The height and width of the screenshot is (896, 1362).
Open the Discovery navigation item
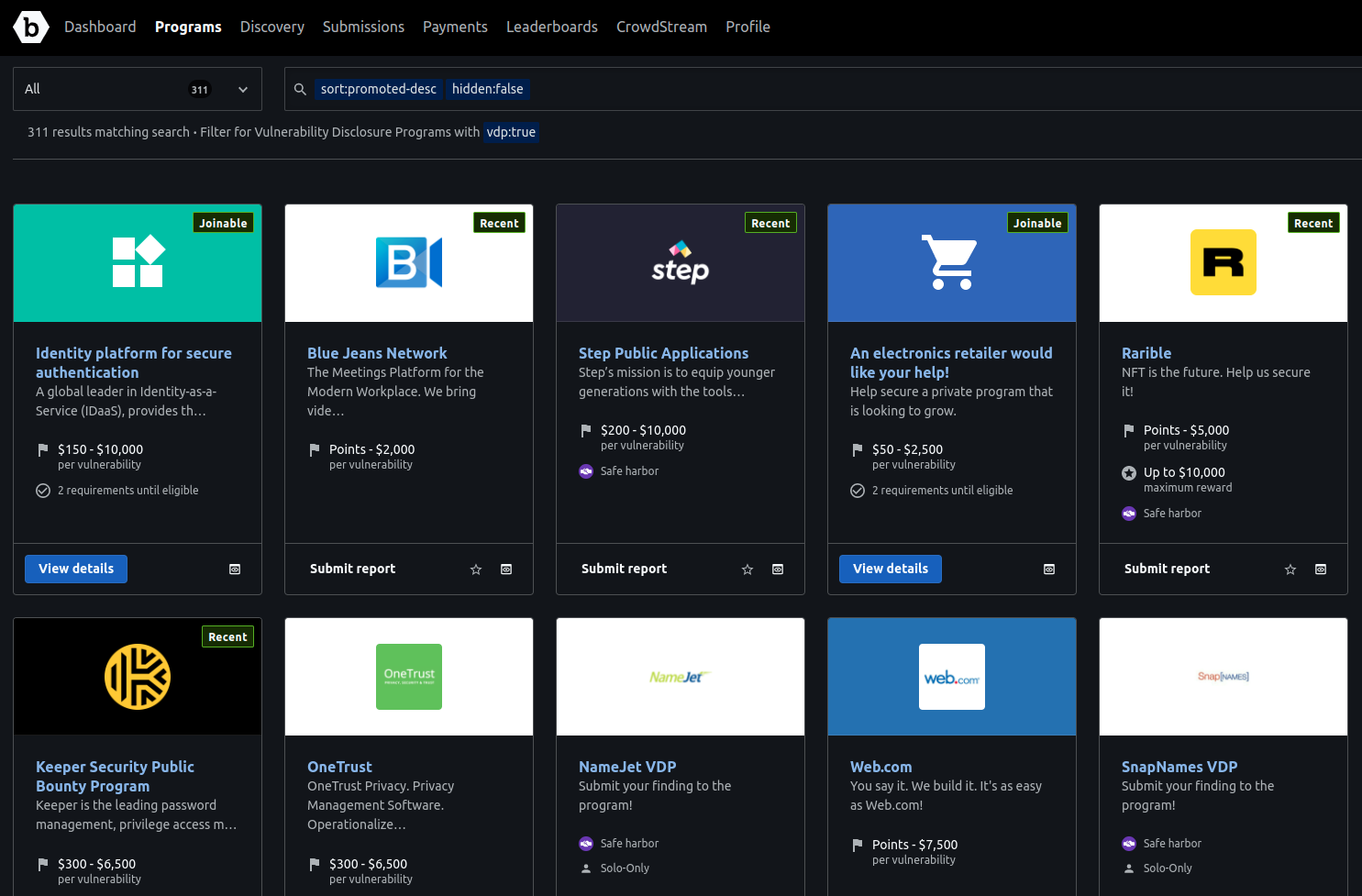(271, 27)
